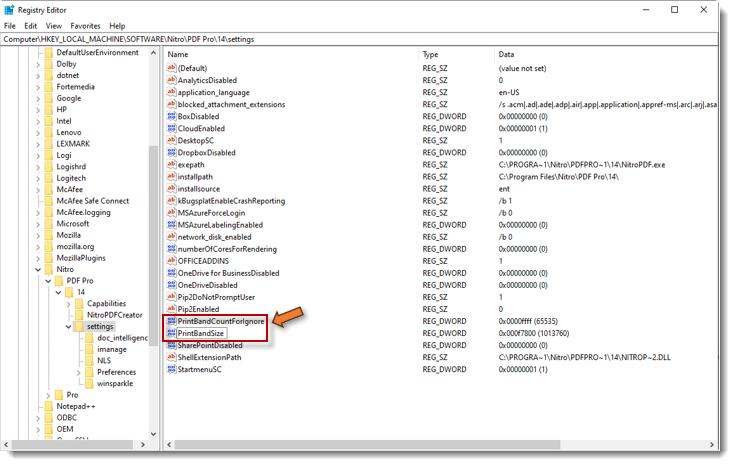Select the Pip2DoNotPromptUser value name
Viewport: 735px width, 466px height.
click(216, 297)
